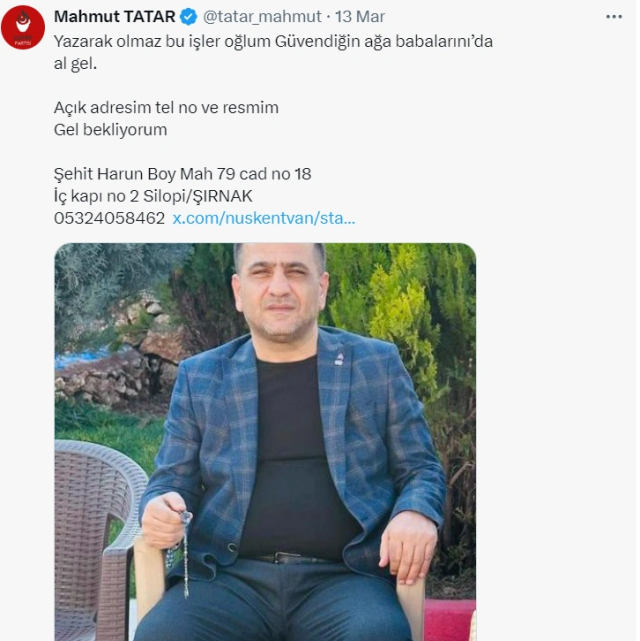The width and height of the screenshot is (640, 641).
Task: Click the phone number 05324058462
Action: click(x=110, y=218)
